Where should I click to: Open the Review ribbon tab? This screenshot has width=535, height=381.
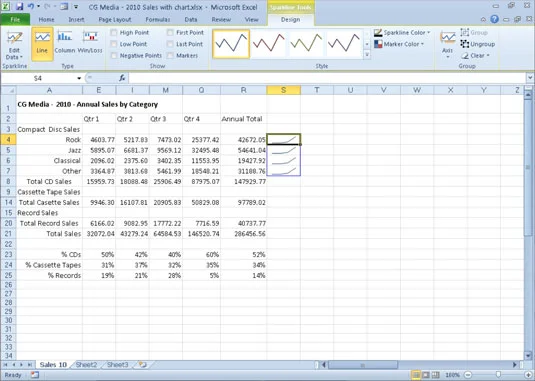221,20
